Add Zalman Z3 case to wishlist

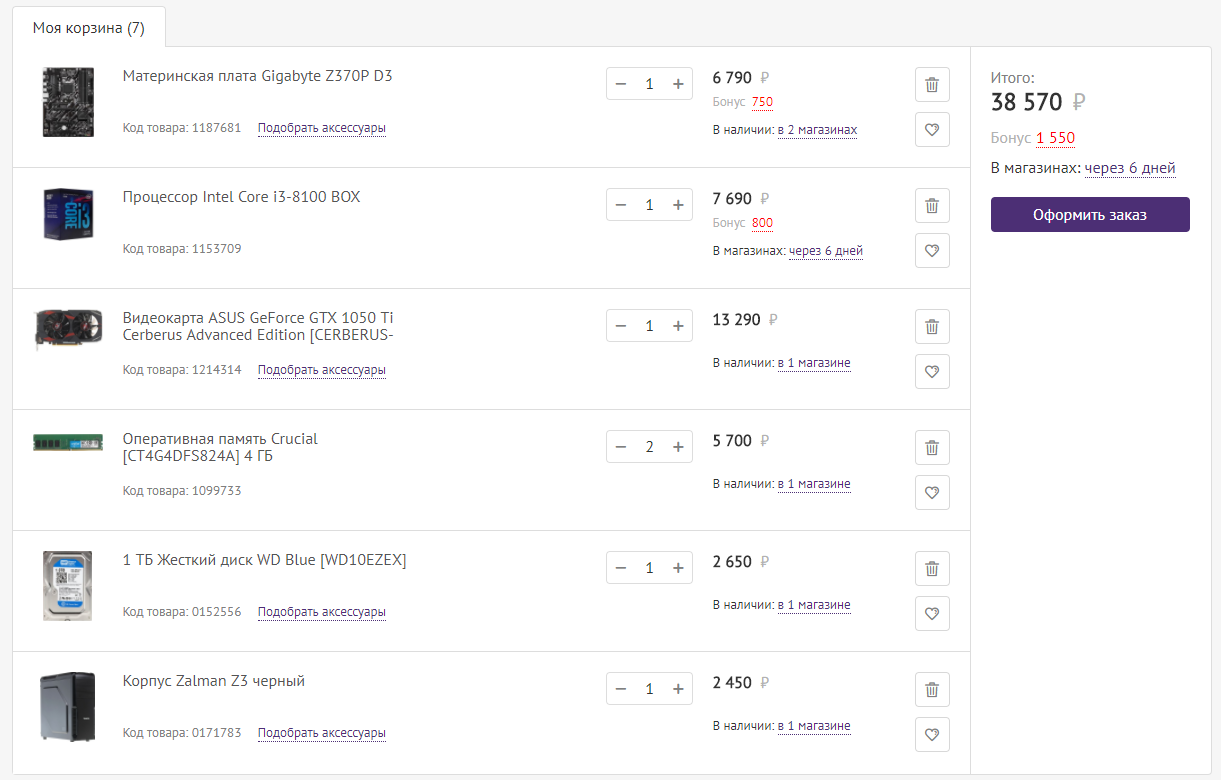coord(932,735)
